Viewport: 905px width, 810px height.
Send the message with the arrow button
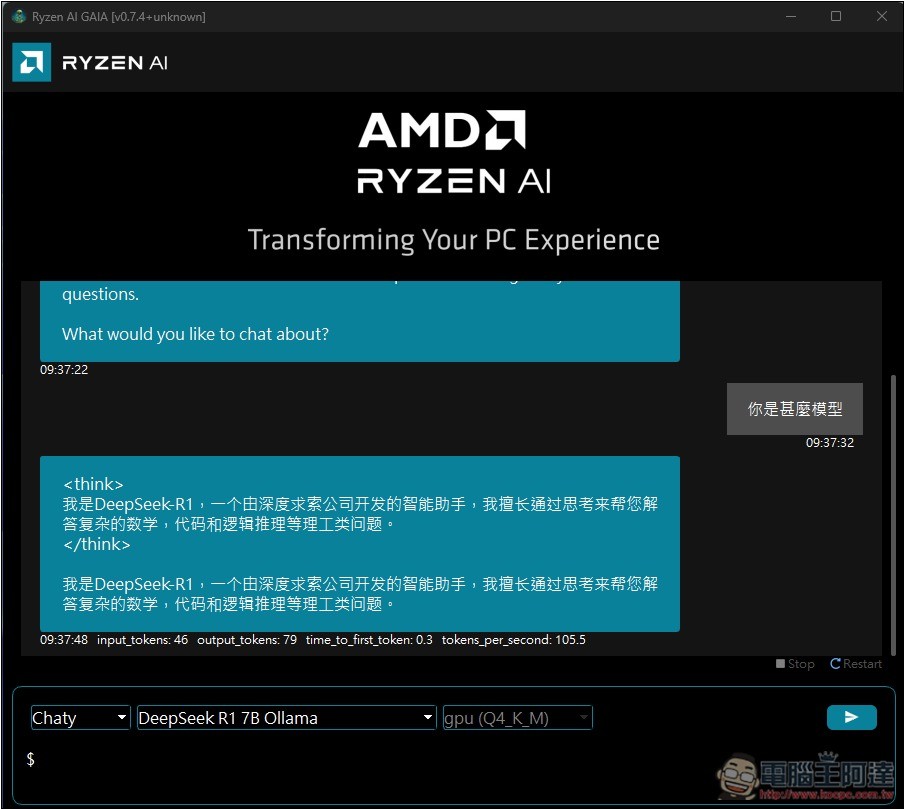[x=851, y=717]
